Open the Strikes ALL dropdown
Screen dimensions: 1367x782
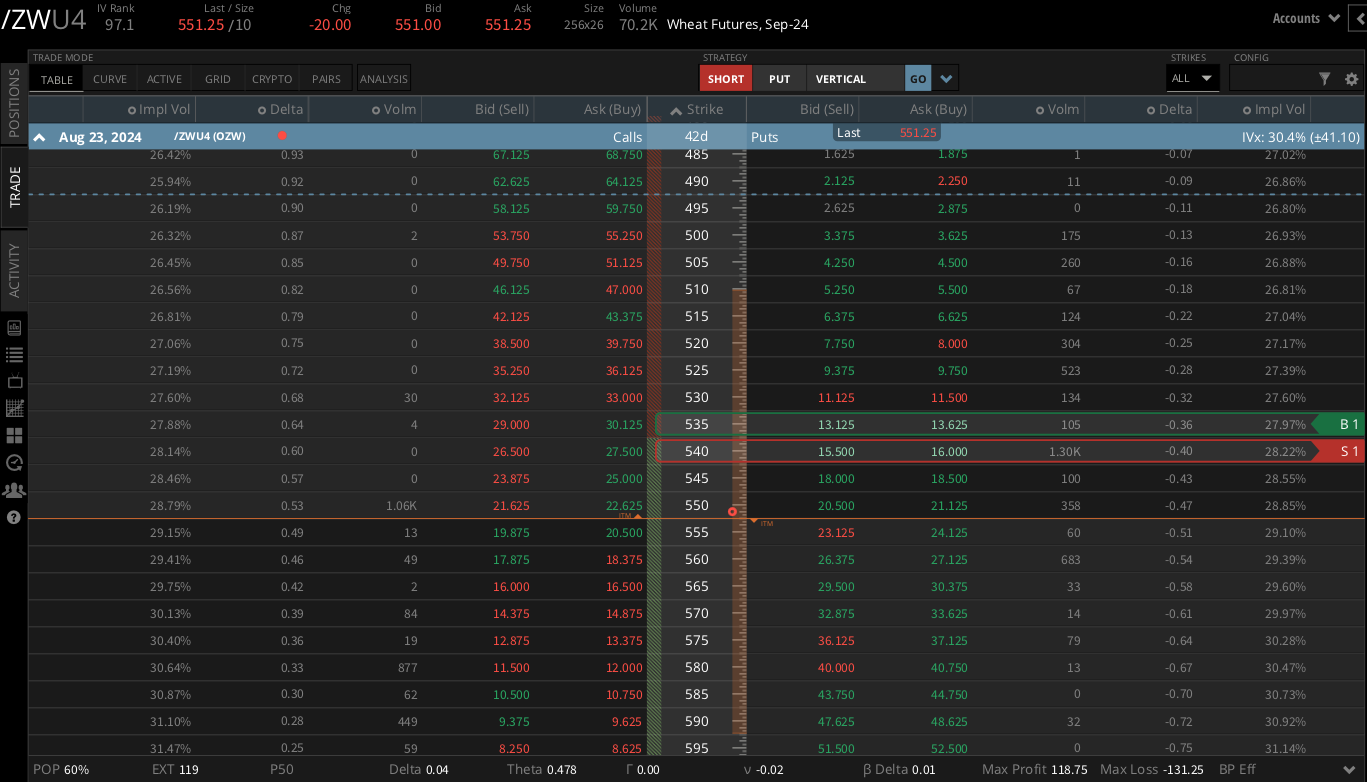click(1192, 78)
